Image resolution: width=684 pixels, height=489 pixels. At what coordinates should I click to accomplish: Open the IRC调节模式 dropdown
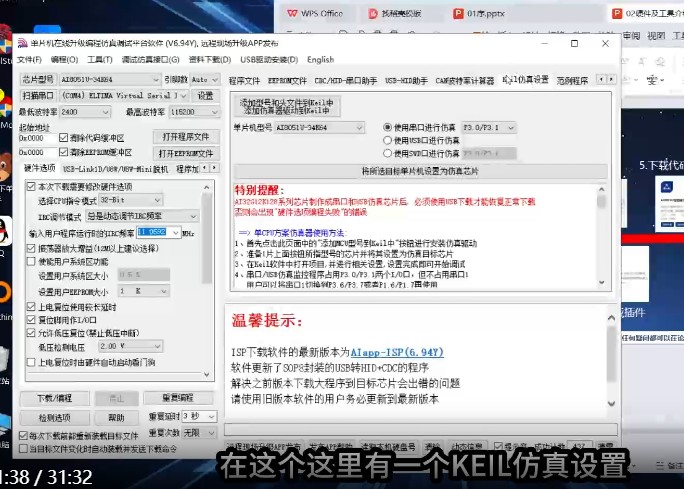point(142,216)
